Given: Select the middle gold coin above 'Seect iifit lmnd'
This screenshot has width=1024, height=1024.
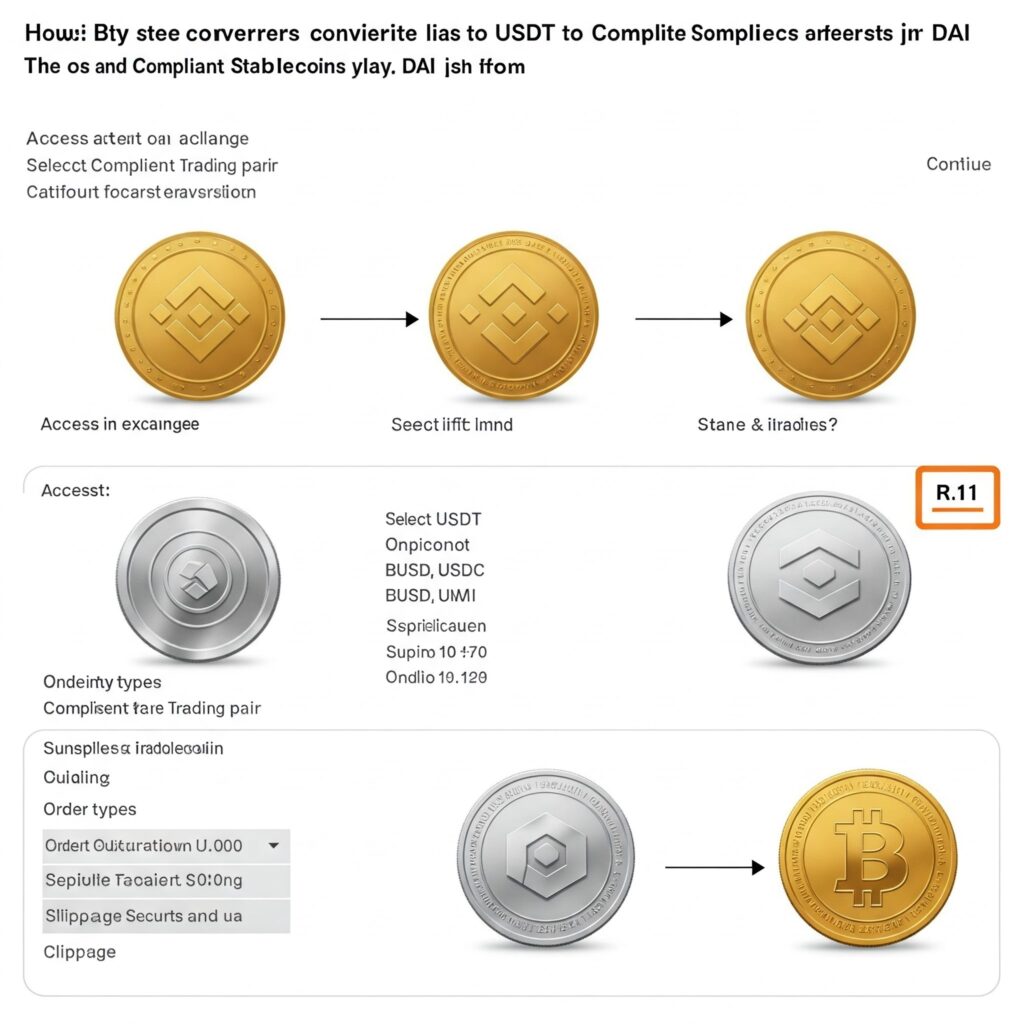Looking at the screenshot, I should pos(513,315).
